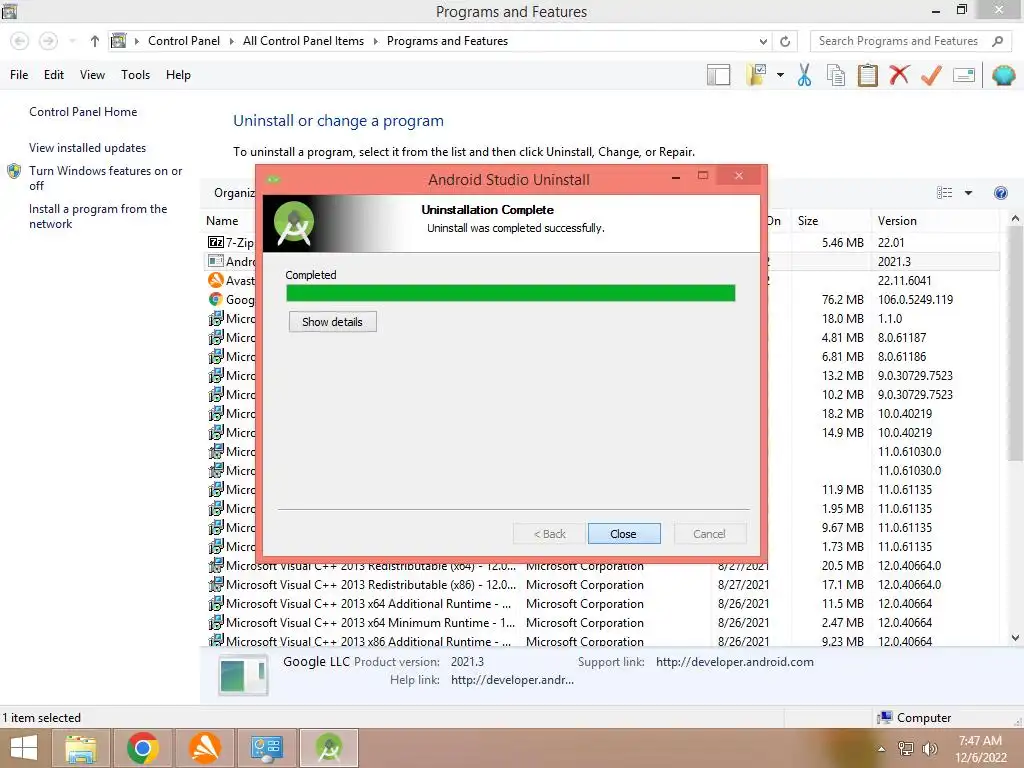This screenshot has width=1024, height=768.
Task: Open Control Panel taskbar icon
Action: pos(266,748)
